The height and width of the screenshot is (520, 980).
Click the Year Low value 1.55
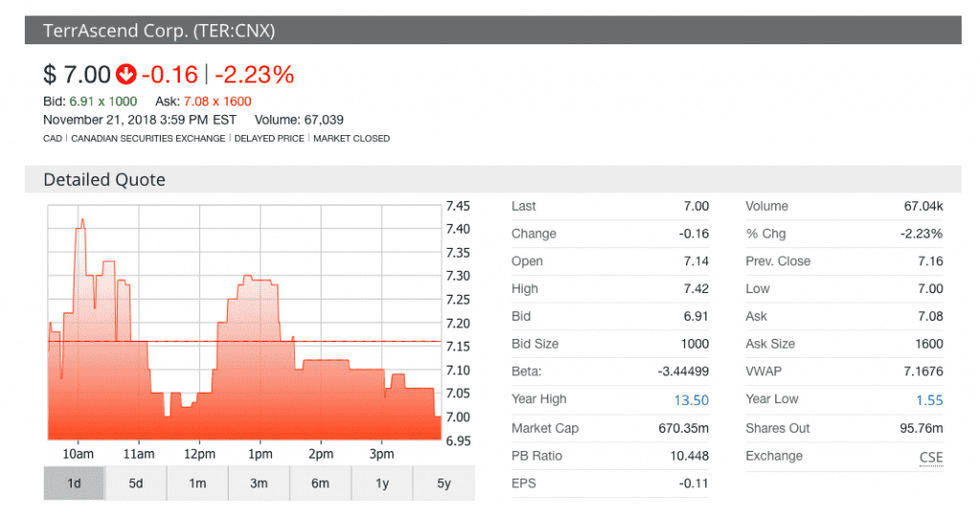[929, 400]
